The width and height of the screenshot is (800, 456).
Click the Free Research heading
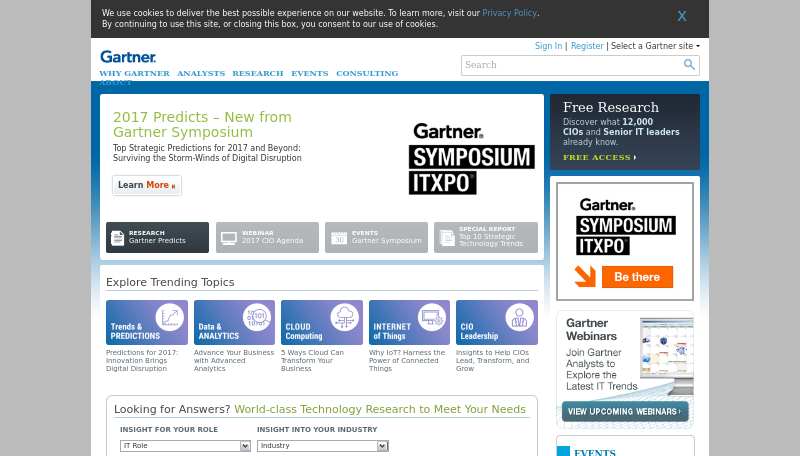point(611,108)
